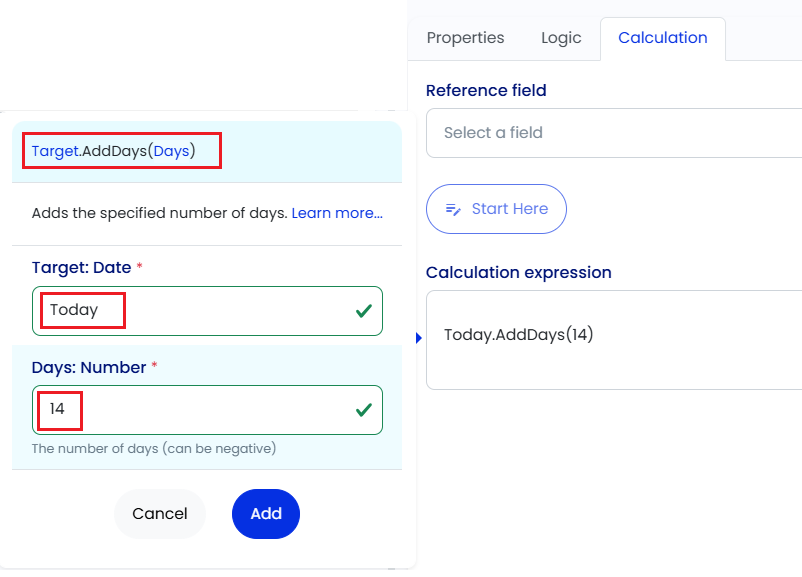Cancel the AddDays function dialog
Image resolution: width=802 pixels, height=577 pixels.
coord(160,514)
